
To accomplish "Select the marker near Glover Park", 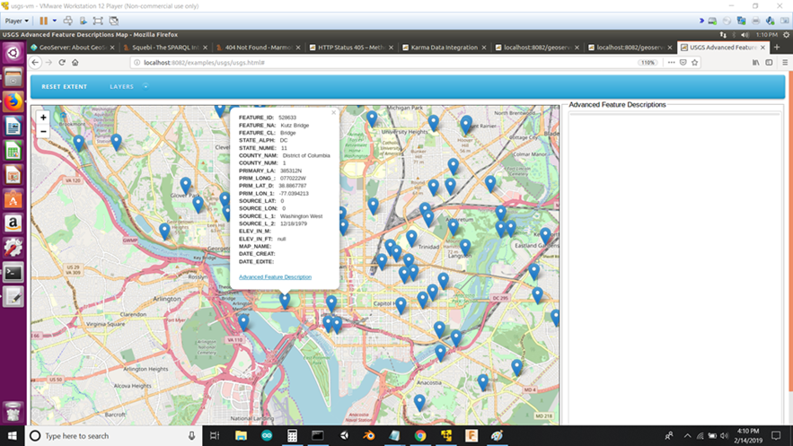I will [x=186, y=186].
